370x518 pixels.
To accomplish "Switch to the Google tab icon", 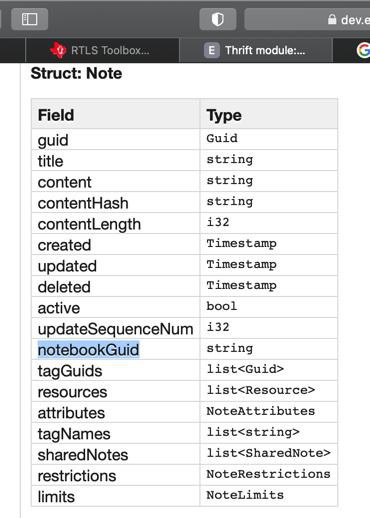I will pyautogui.click(x=363, y=50).
